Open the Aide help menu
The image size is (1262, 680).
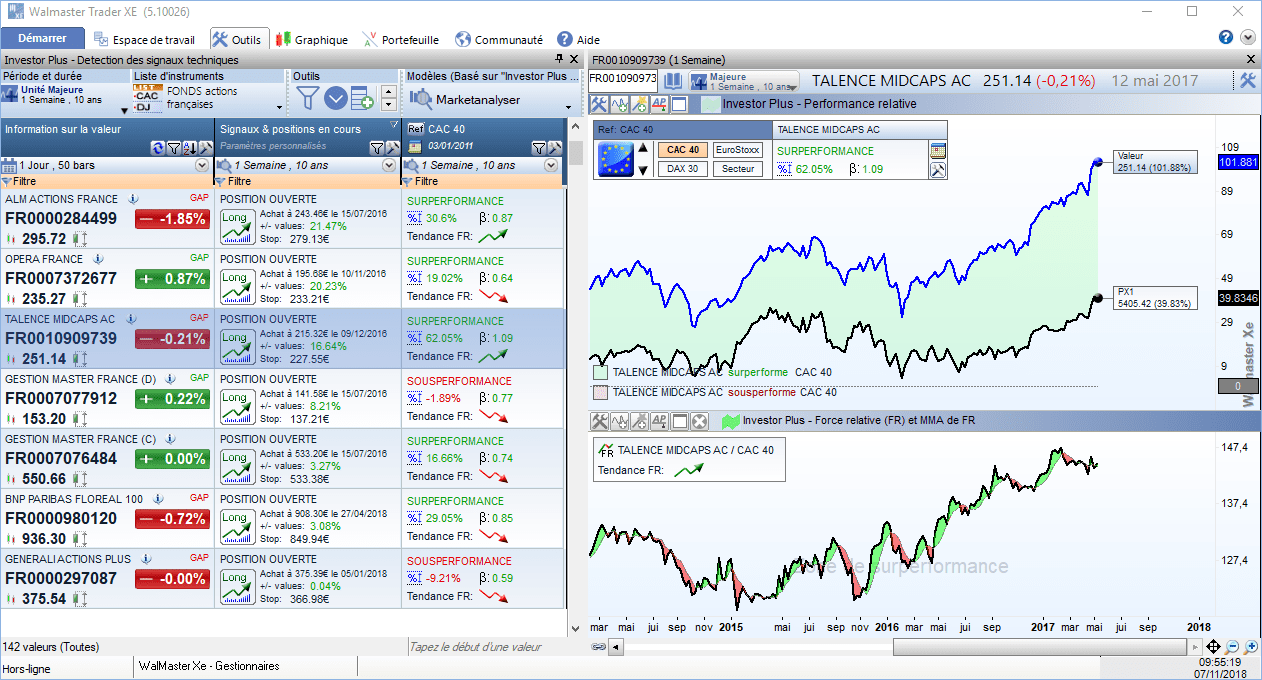click(578, 40)
